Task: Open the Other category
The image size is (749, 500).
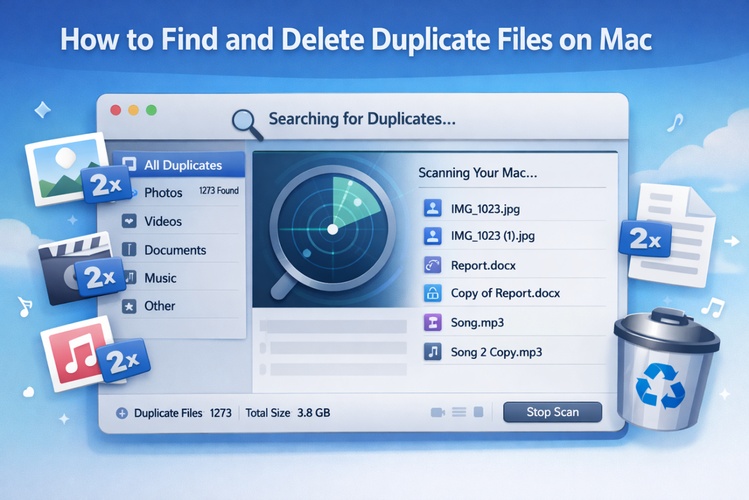Action: 179,306
